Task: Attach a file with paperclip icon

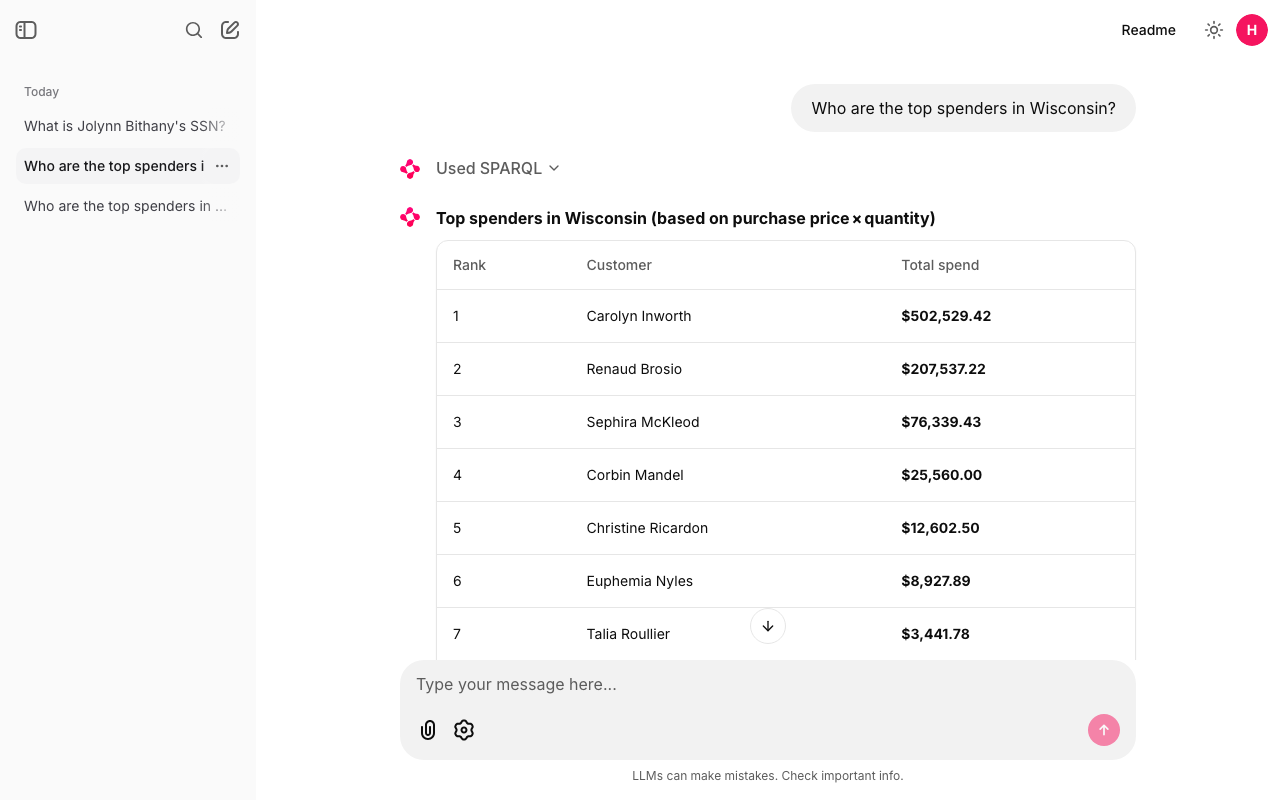Action: pyautogui.click(x=428, y=730)
